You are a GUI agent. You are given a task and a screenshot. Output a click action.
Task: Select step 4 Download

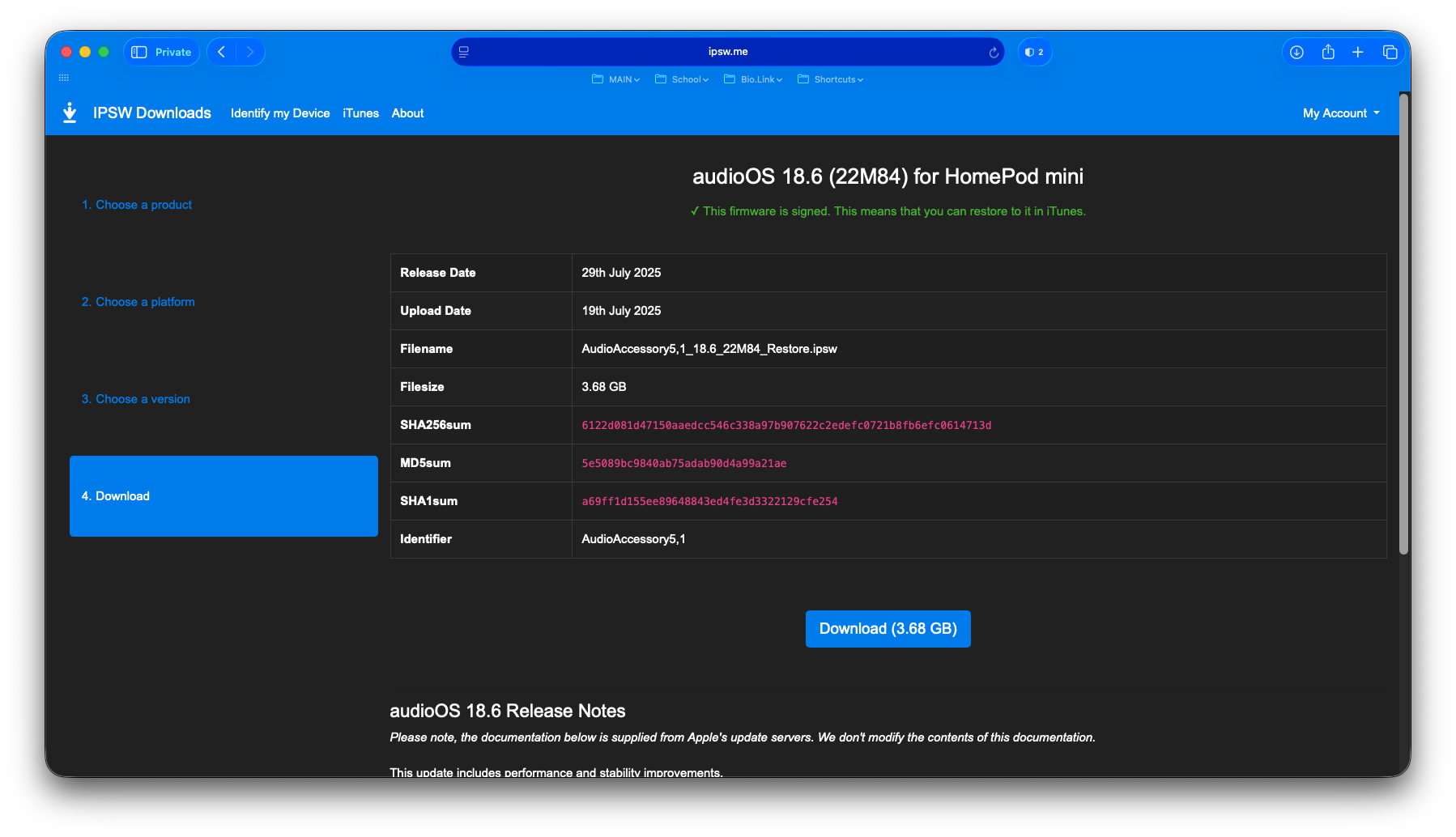tap(224, 496)
